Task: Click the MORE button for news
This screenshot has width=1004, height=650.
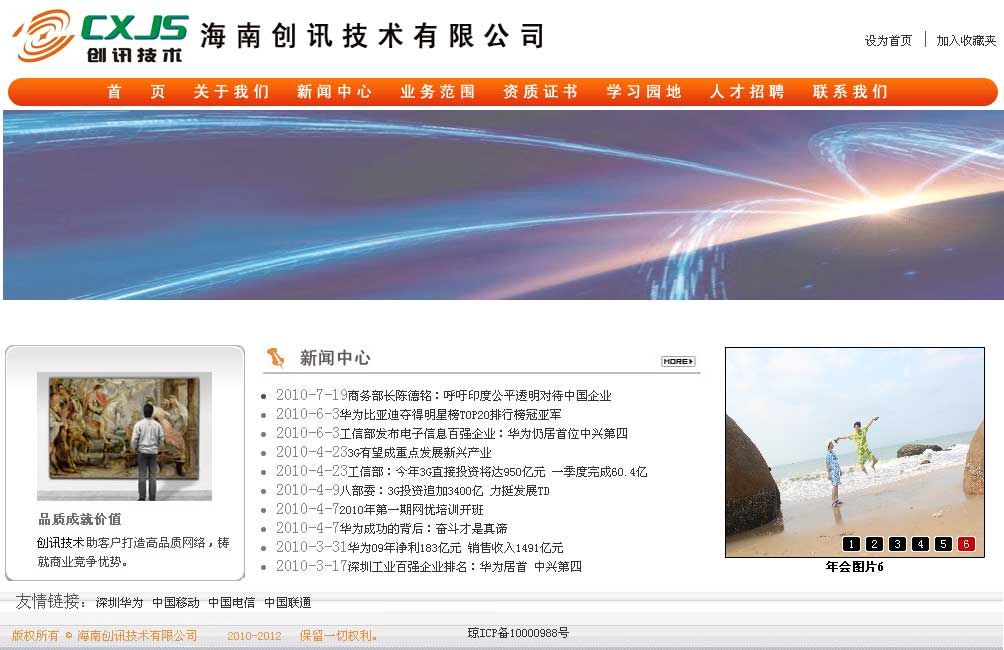Action: [x=676, y=361]
